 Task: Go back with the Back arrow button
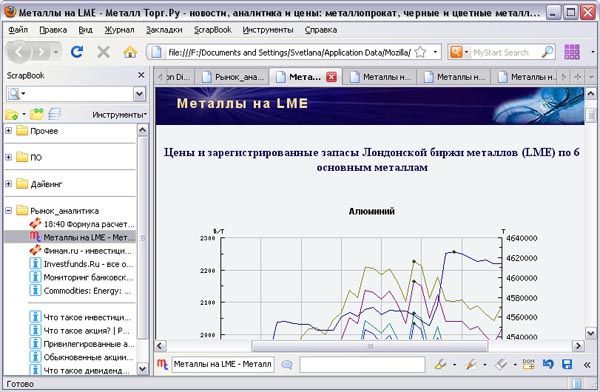click(18, 52)
